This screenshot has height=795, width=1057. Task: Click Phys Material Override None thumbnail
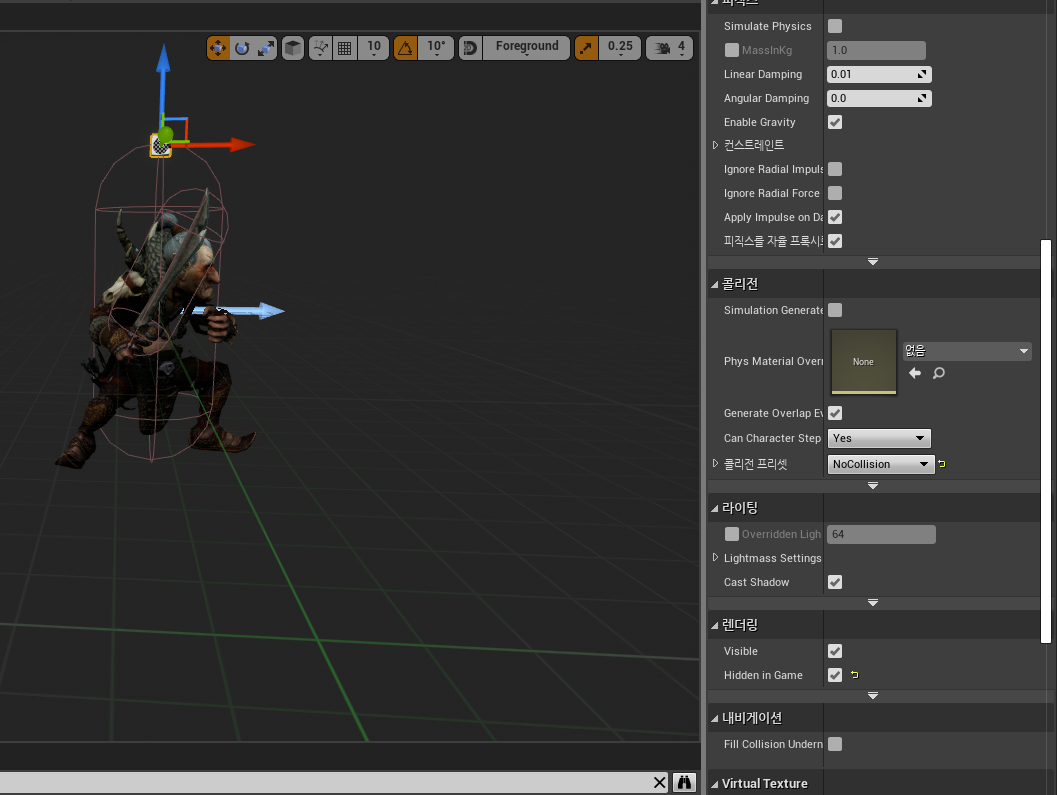click(x=864, y=361)
